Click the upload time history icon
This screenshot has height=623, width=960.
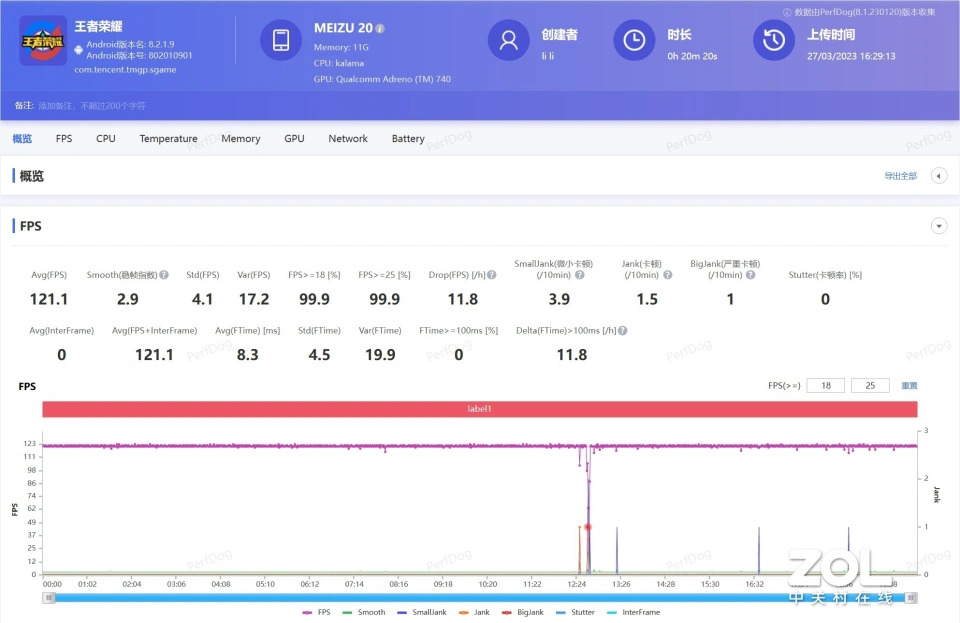coord(773,40)
